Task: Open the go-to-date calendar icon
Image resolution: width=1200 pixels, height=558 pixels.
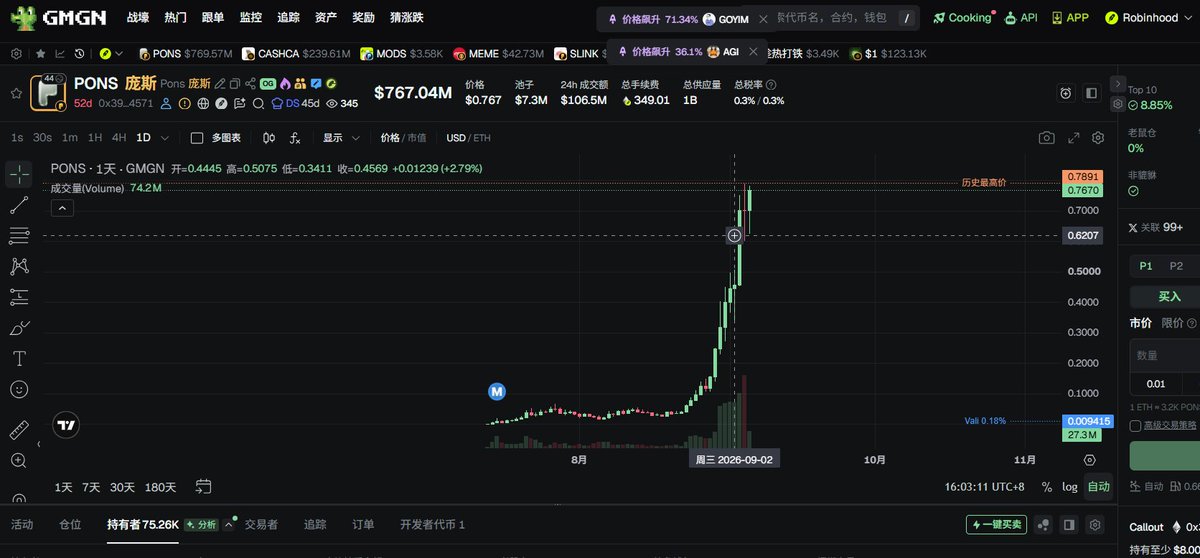Action: [204, 487]
